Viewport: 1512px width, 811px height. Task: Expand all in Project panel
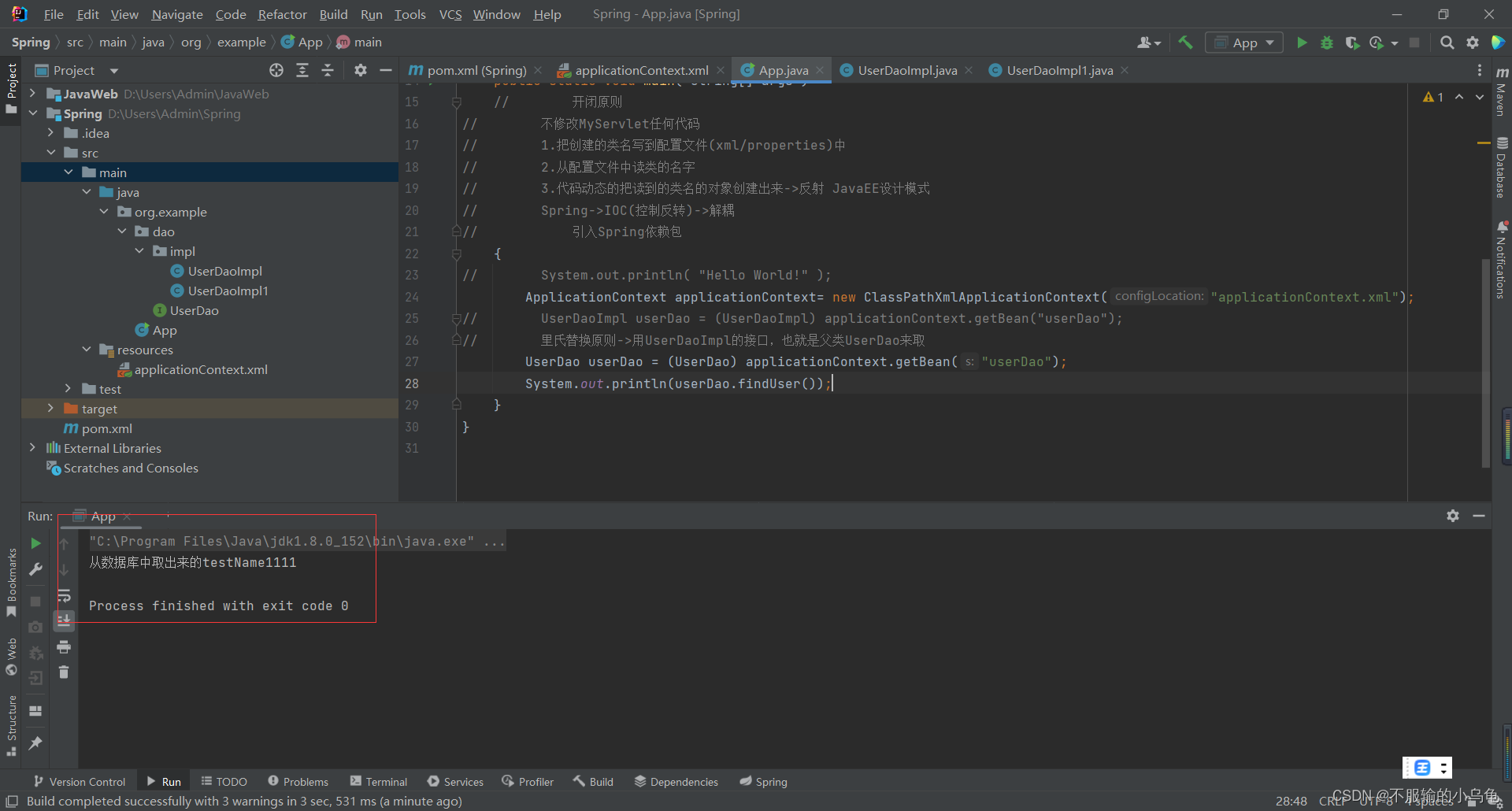(x=302, y=70)
